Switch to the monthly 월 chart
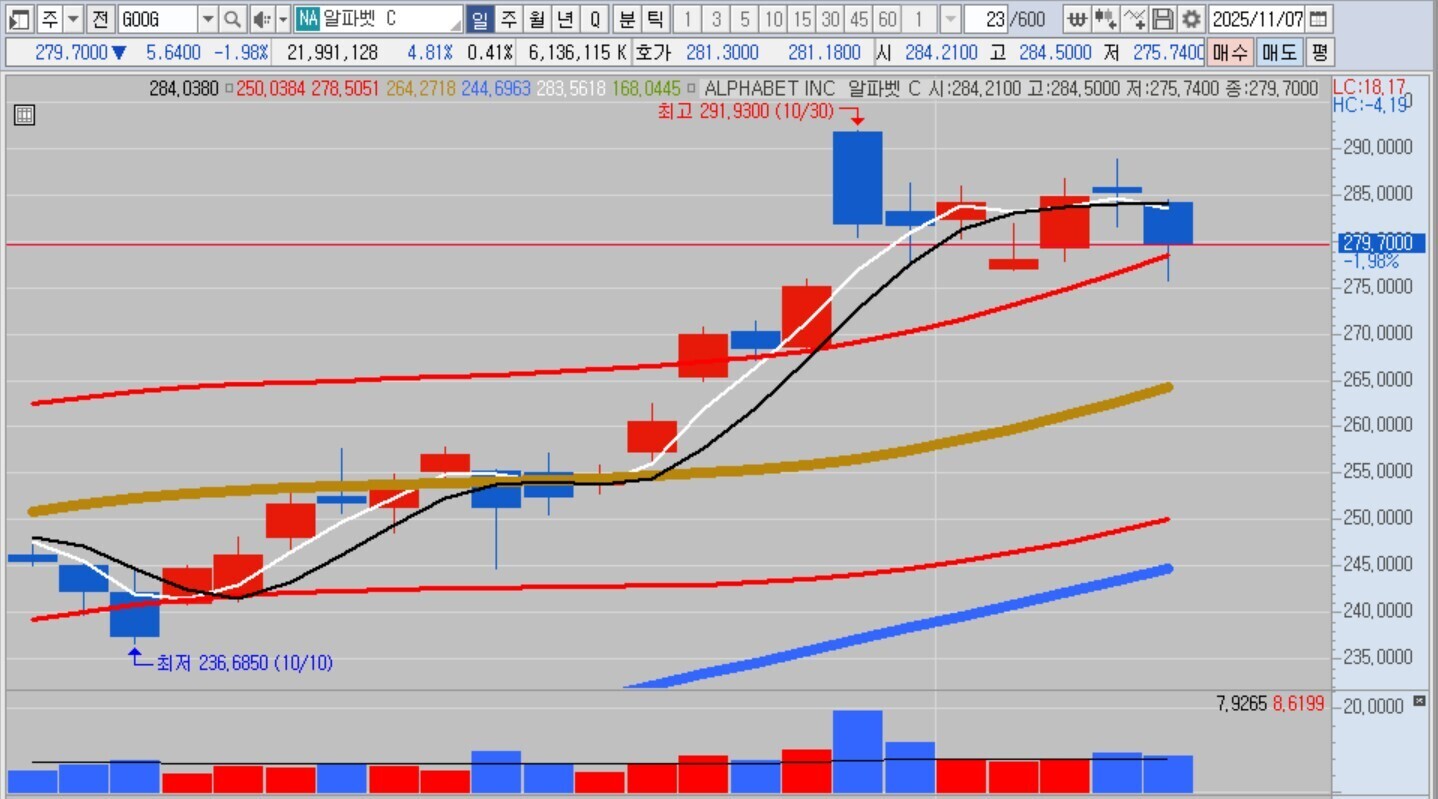 pos(537,19)
